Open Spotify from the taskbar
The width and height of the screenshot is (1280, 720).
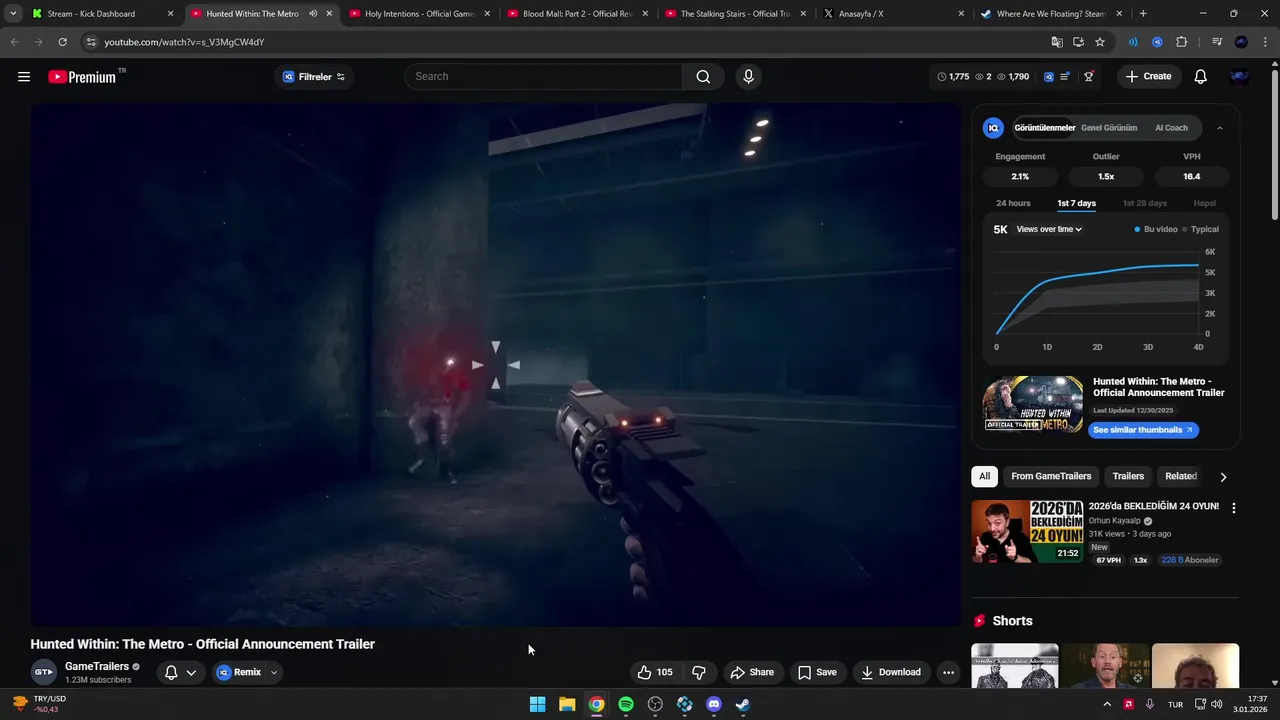pyautogui.click(x=626, y=704)
